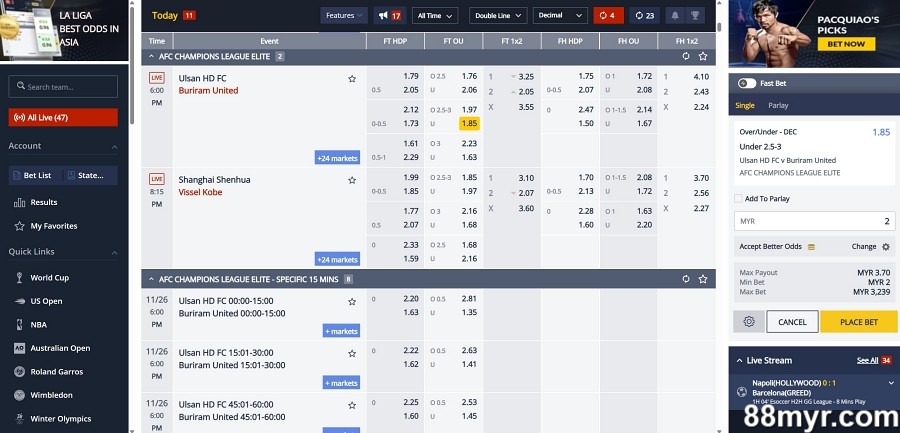Open the Bet List tab
Screen dimensions: 900x433
pyautogui.click(x=34, y=175)
